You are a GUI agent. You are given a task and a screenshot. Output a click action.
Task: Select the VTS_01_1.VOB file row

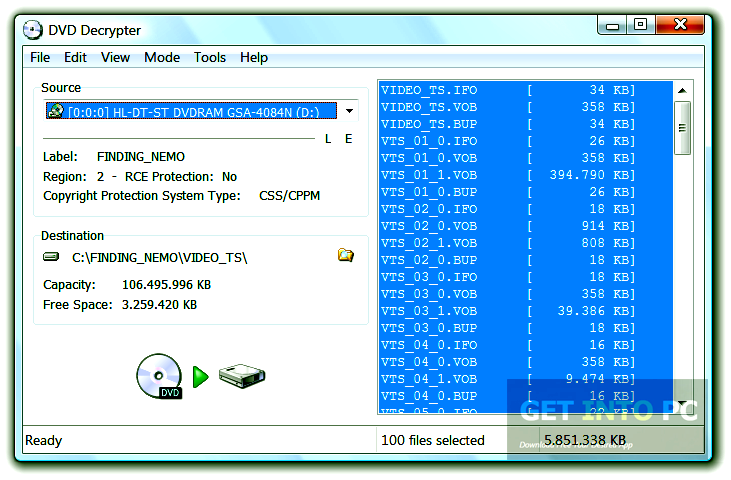[x=526, y=175]
